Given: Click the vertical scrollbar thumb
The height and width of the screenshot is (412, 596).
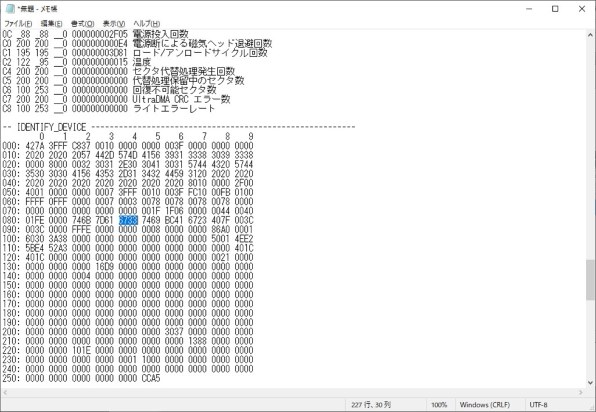Looking at the screenshot, I should (590, 280).
